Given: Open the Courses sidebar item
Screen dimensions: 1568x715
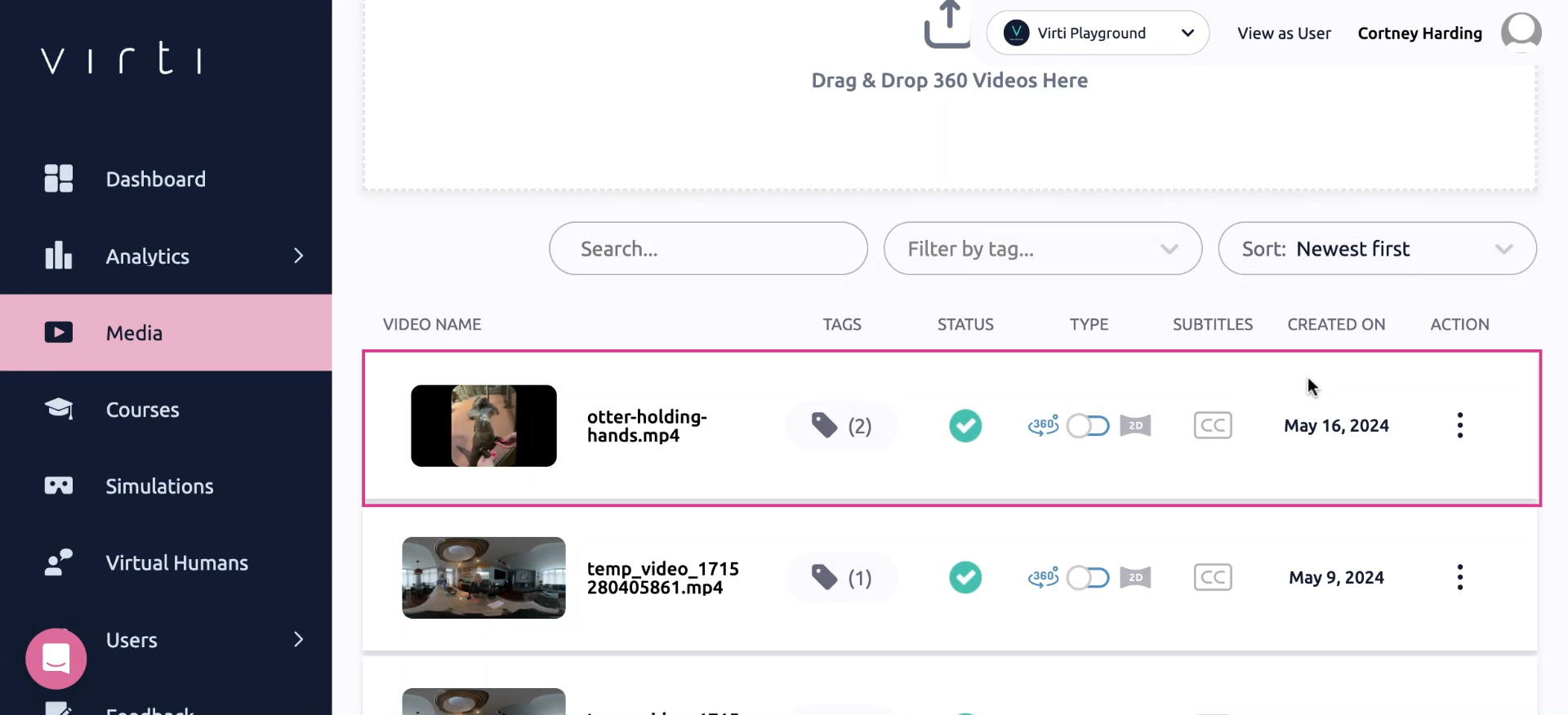Looking at the screenshot, I should pyautogui.click(x=142, y=410).
